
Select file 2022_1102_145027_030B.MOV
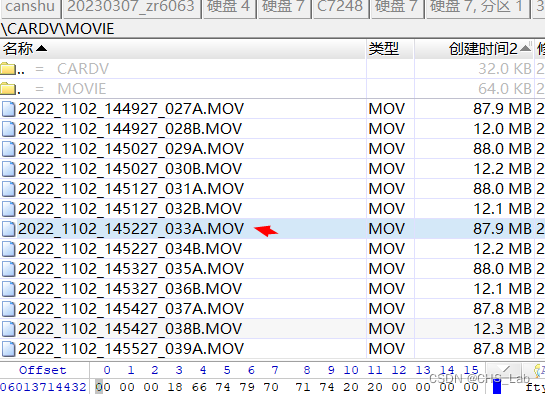[x=130, y=169]
